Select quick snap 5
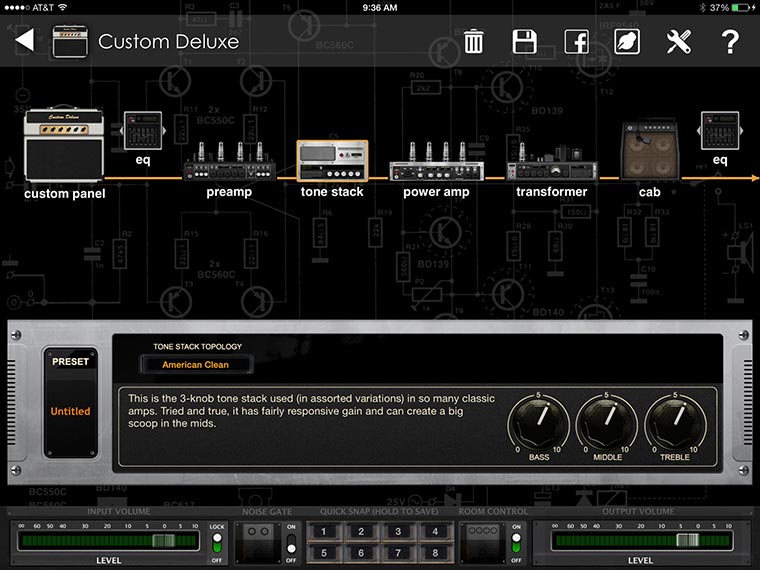 point(324,553)
